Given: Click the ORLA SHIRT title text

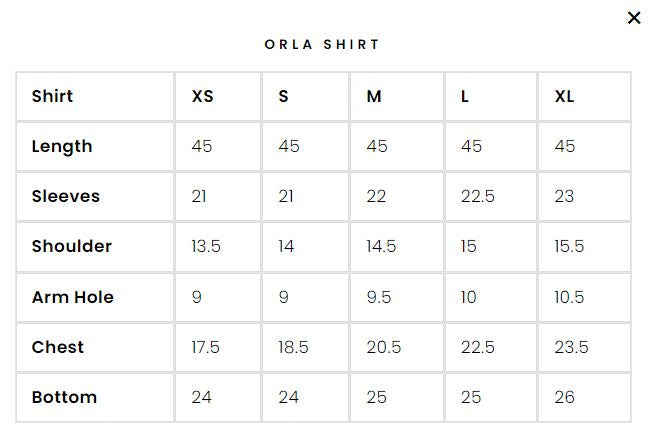Looking at the screenshot, I should [x=322, y=45].
